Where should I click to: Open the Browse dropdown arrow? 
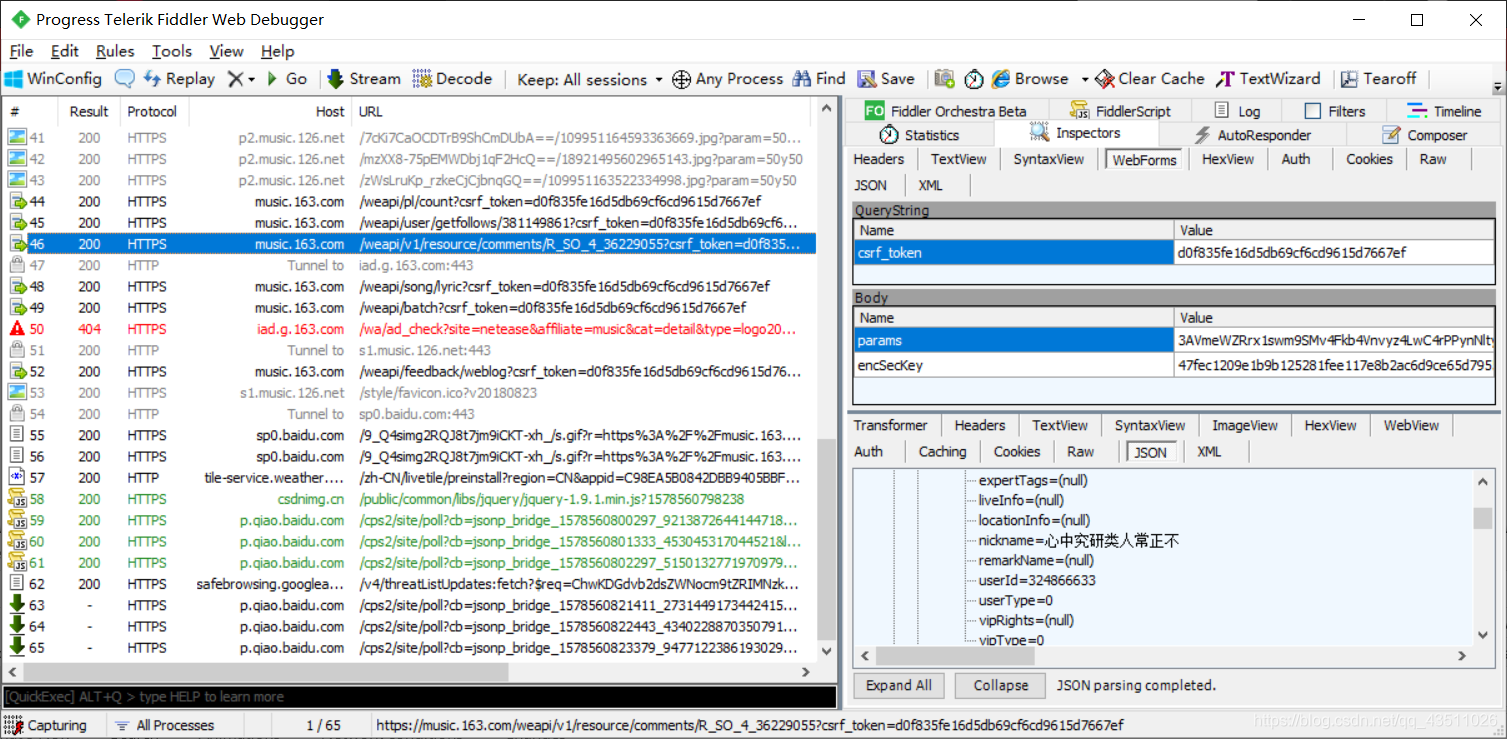pos(1084,78)
